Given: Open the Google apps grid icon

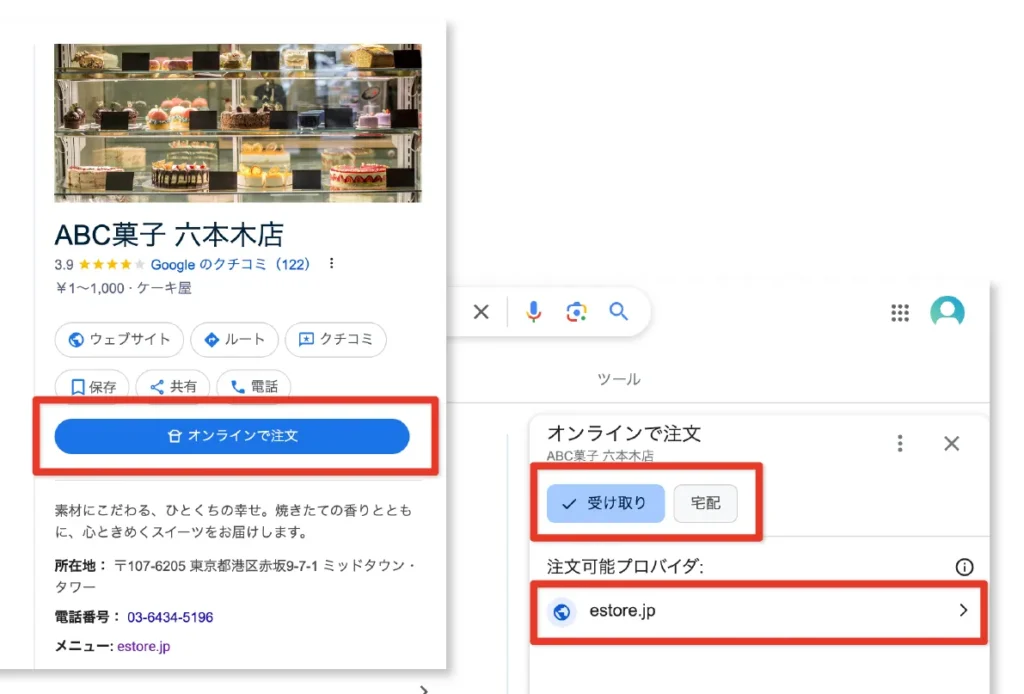Looking at the screenshot, I should click(x=900, y=313).
